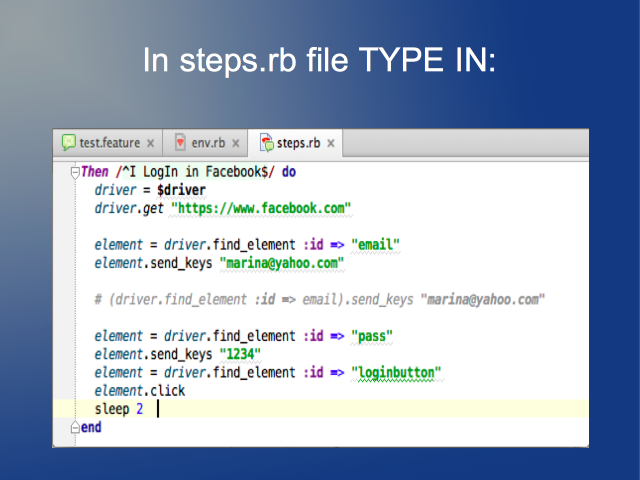Screen dimensions: 640x480
Task: Close the steps.rb tab
Action: coord(331,143)
